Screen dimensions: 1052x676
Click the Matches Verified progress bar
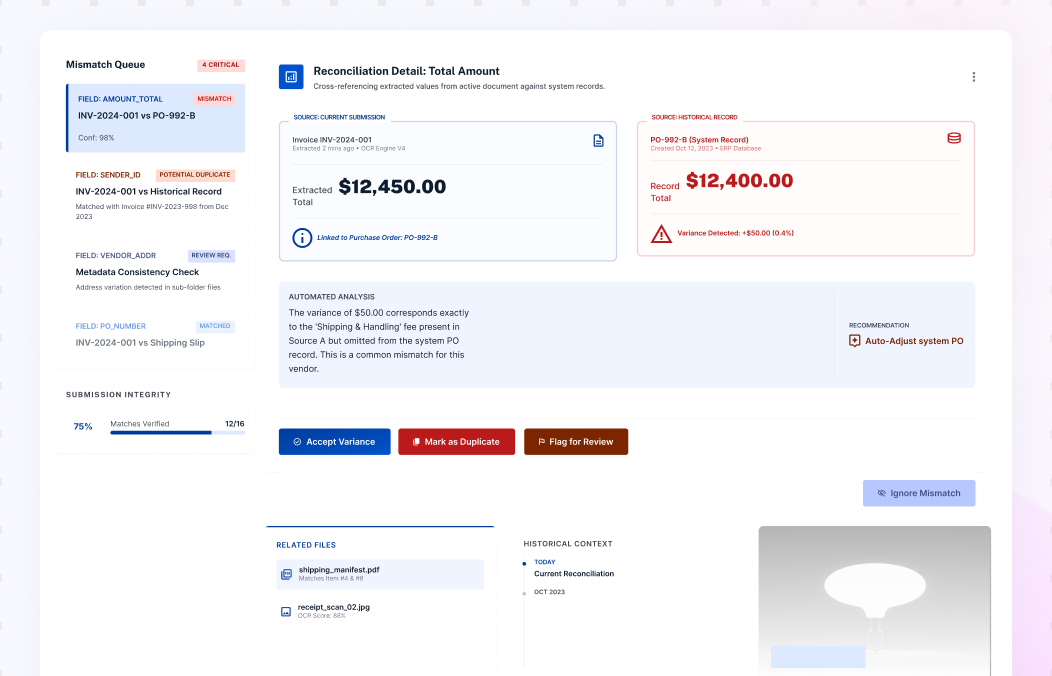point(177,433)
